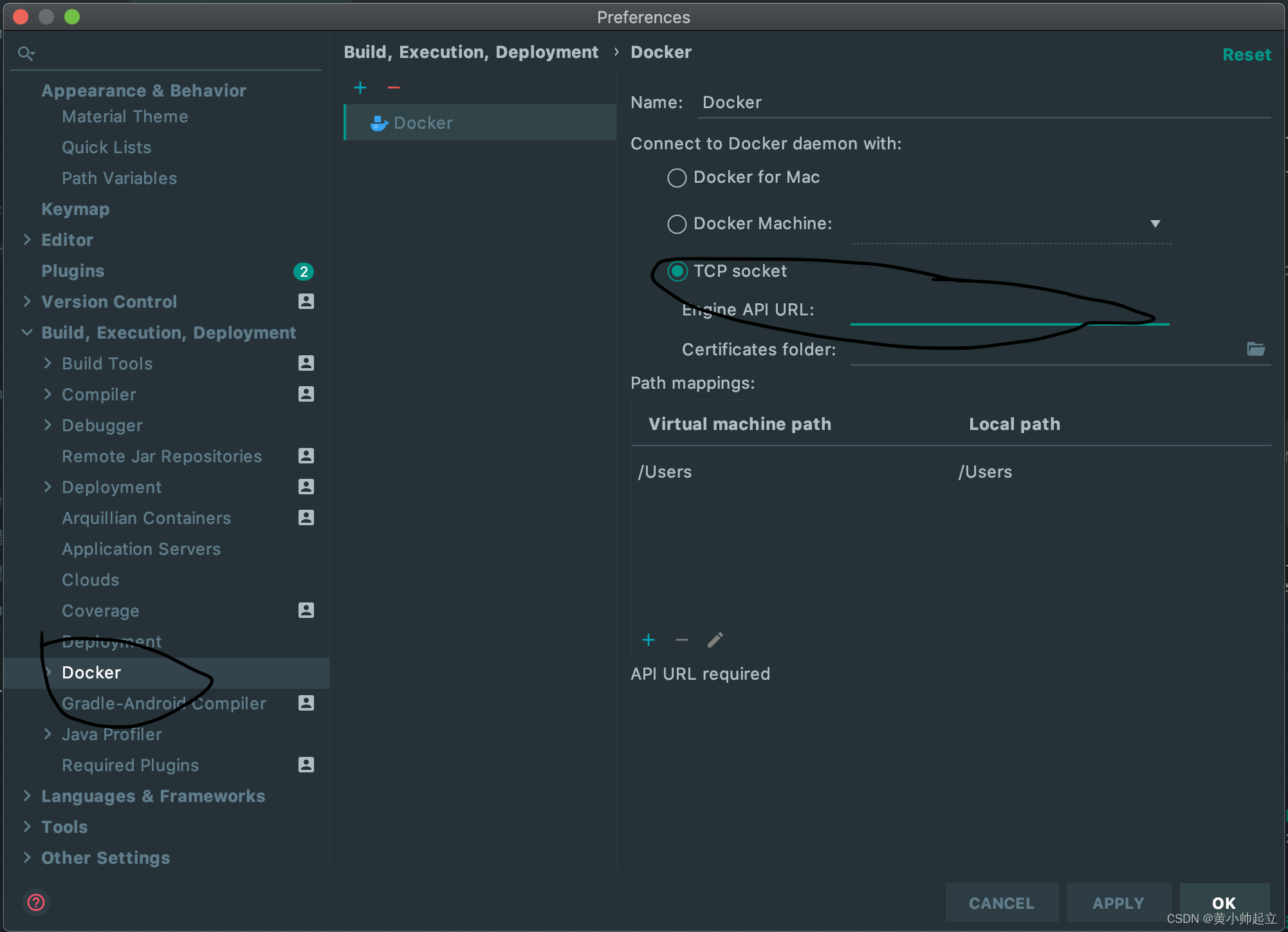1288x932 pixels.
Task: Focus the Name input field
Action: tap(984, 103)
